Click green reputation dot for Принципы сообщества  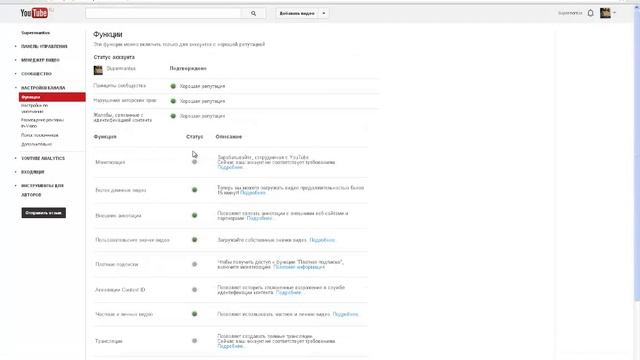point(173,86)
